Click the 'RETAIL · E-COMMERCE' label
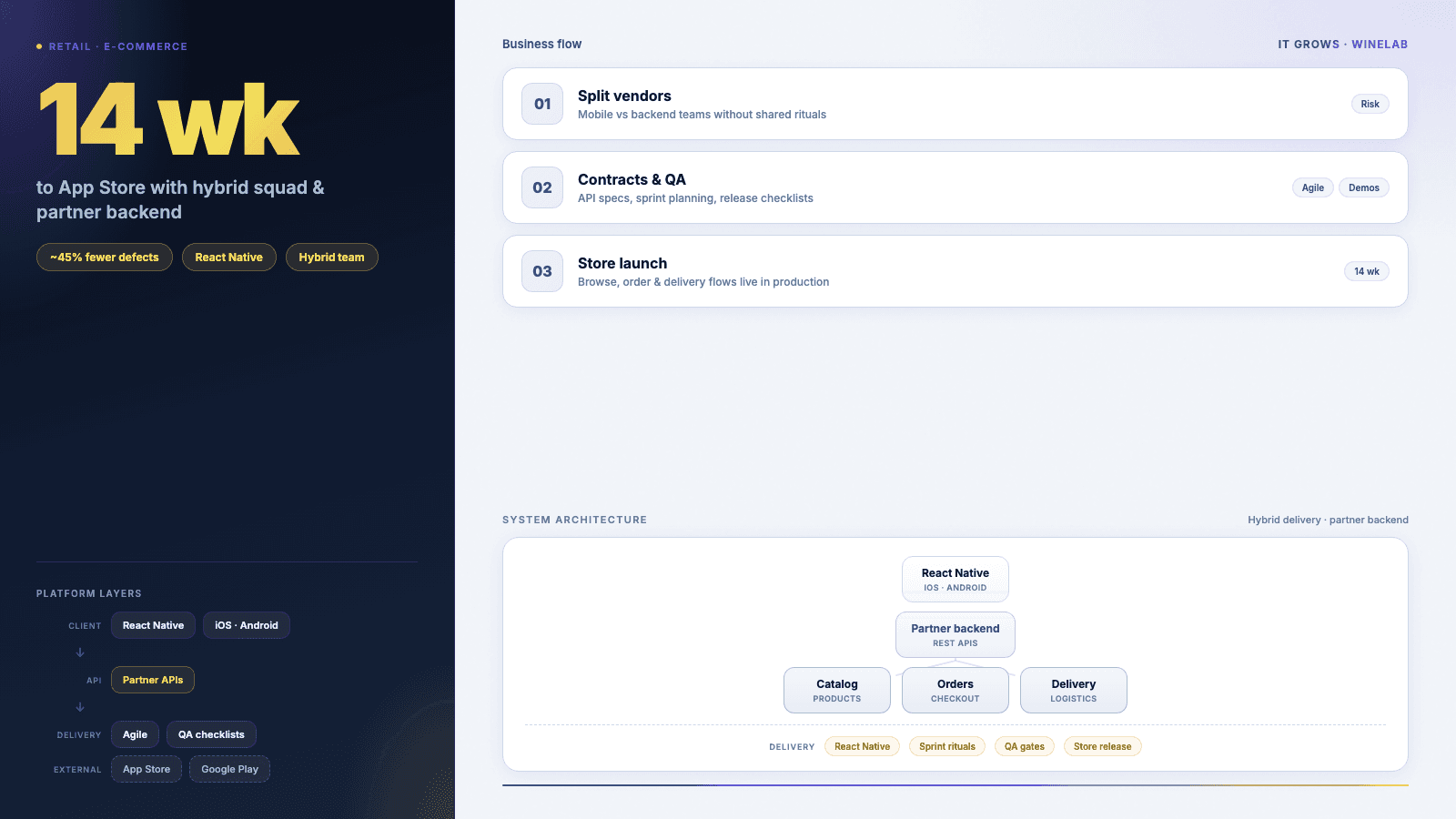 [x=118, y=46]
